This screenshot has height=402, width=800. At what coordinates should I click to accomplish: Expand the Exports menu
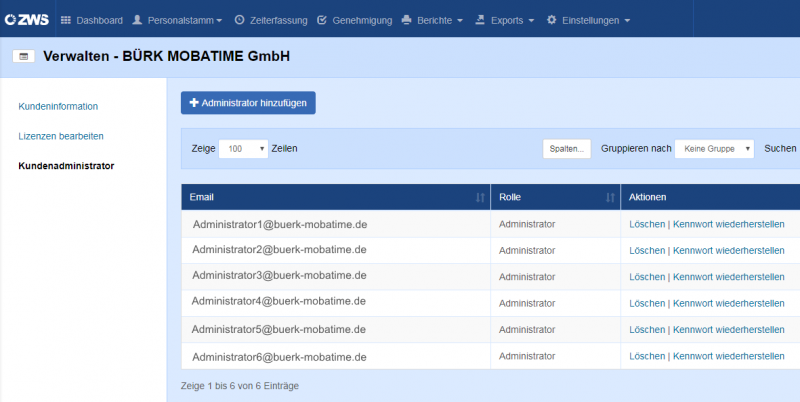[x=505, y=20]
